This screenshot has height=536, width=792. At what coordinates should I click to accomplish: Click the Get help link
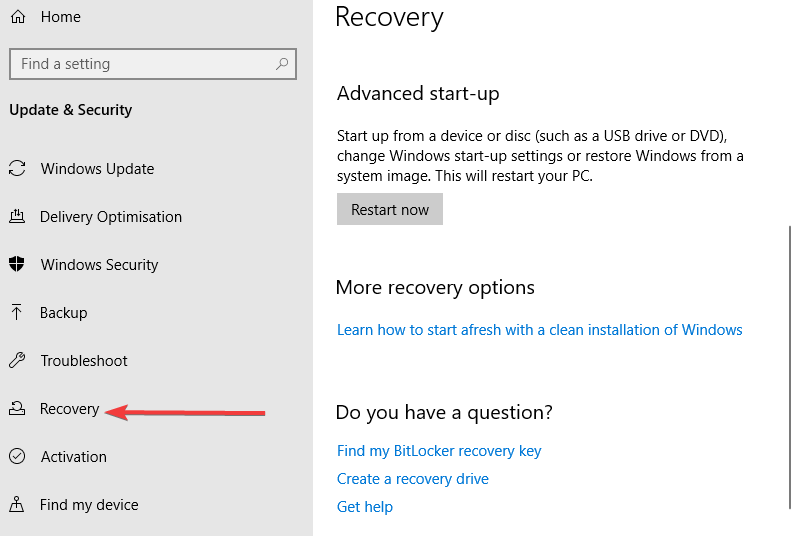[365, 507]
